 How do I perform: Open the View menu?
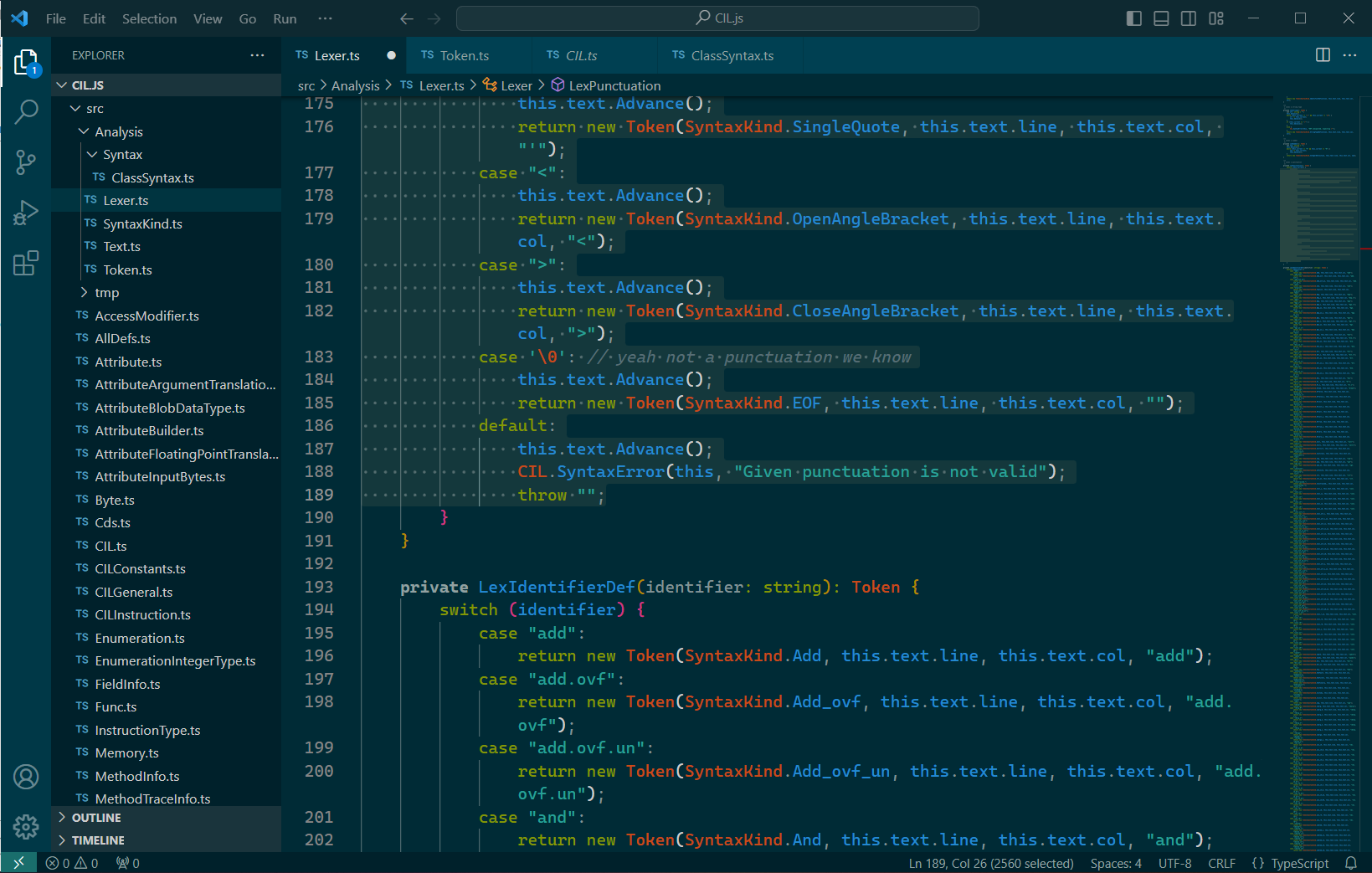tap(208, 18)
